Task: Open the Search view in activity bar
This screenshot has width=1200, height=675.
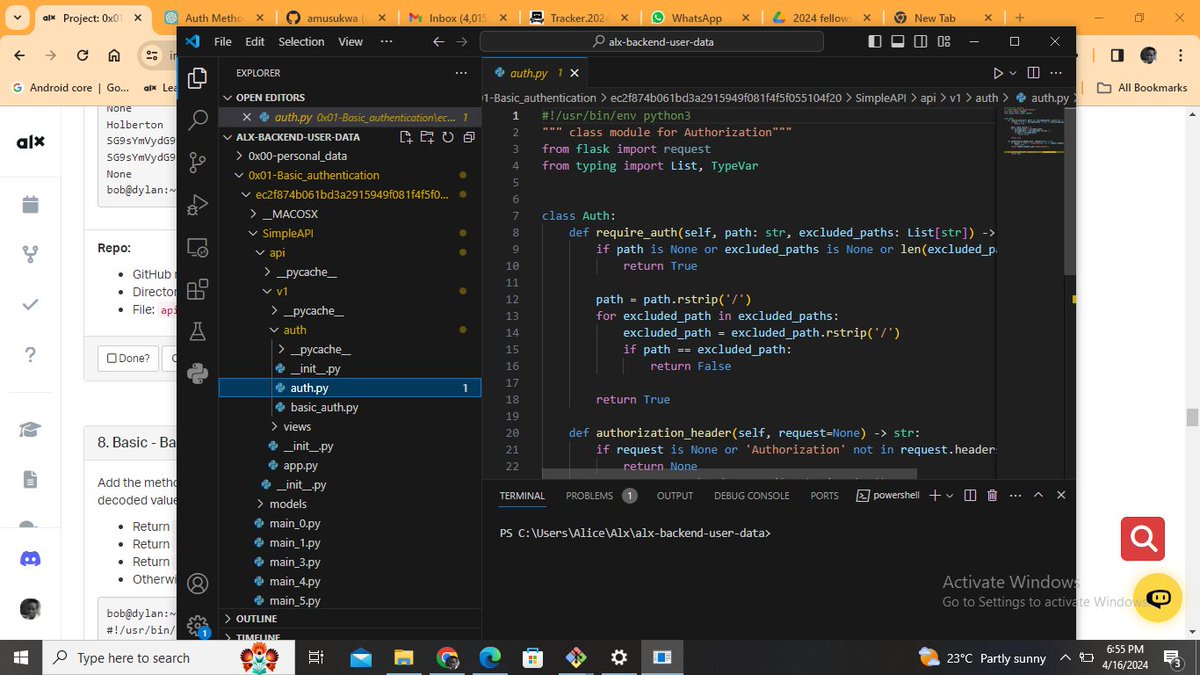Action: pyautogui.click(x=198, y=118)
